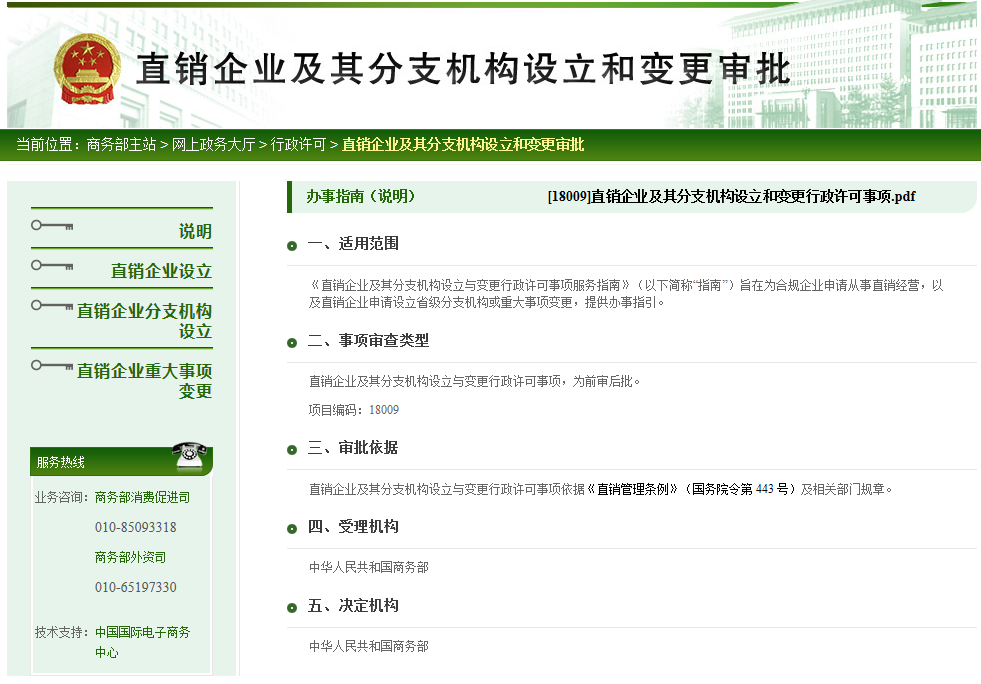The height and width of the screenshot is (684, 981).
Task: Click the 办事指南（说明） section title
Action: [x=360, y=197]
